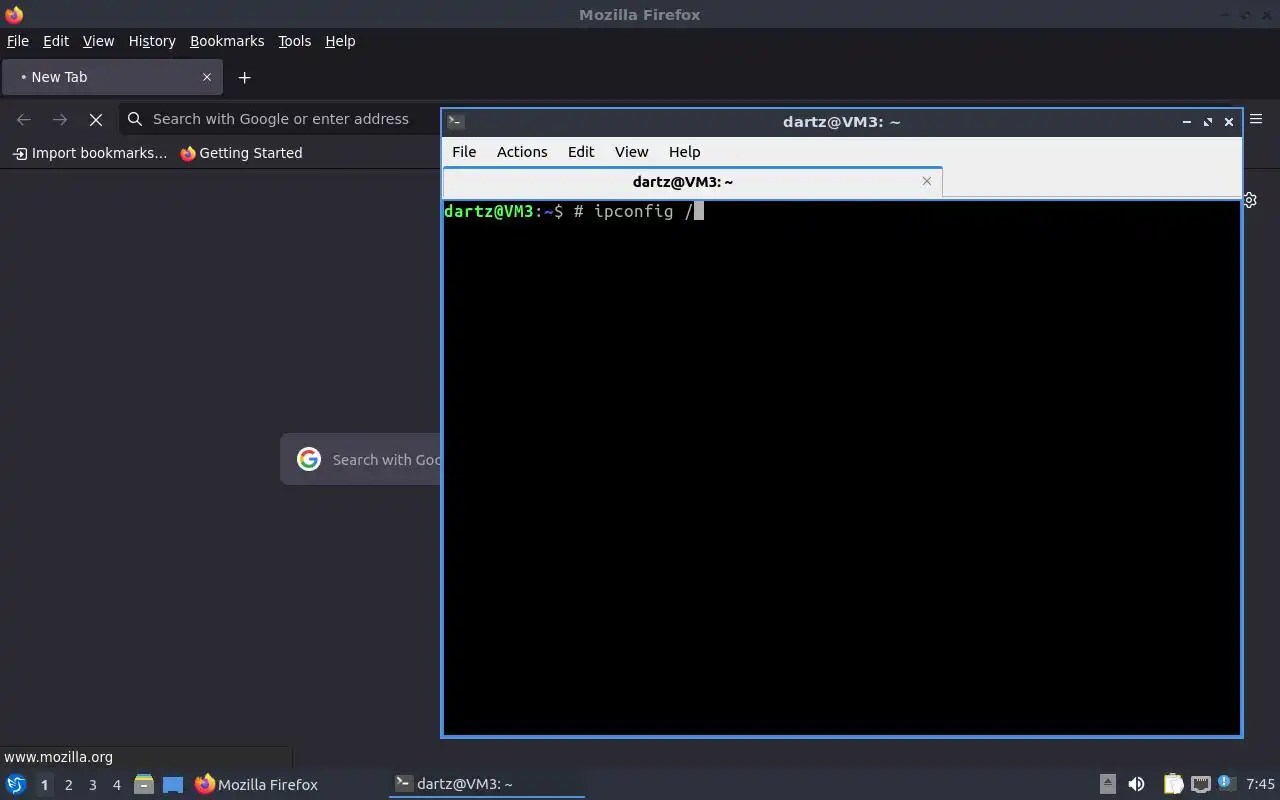Click show desktop taskbar icon
The width and height of the screenshot is (1280, 800).
173,784
